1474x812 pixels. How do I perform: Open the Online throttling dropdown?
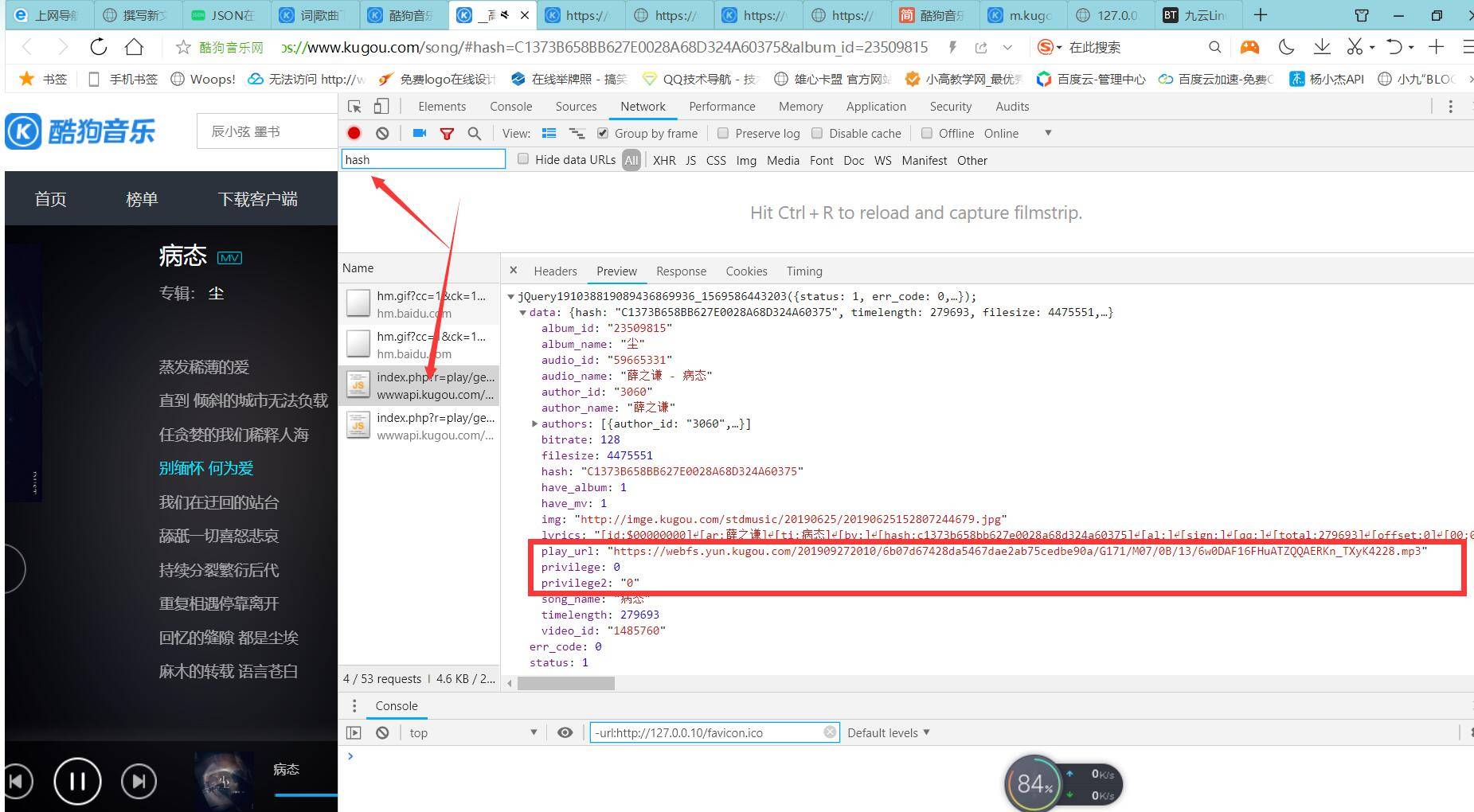point(1018,133)
